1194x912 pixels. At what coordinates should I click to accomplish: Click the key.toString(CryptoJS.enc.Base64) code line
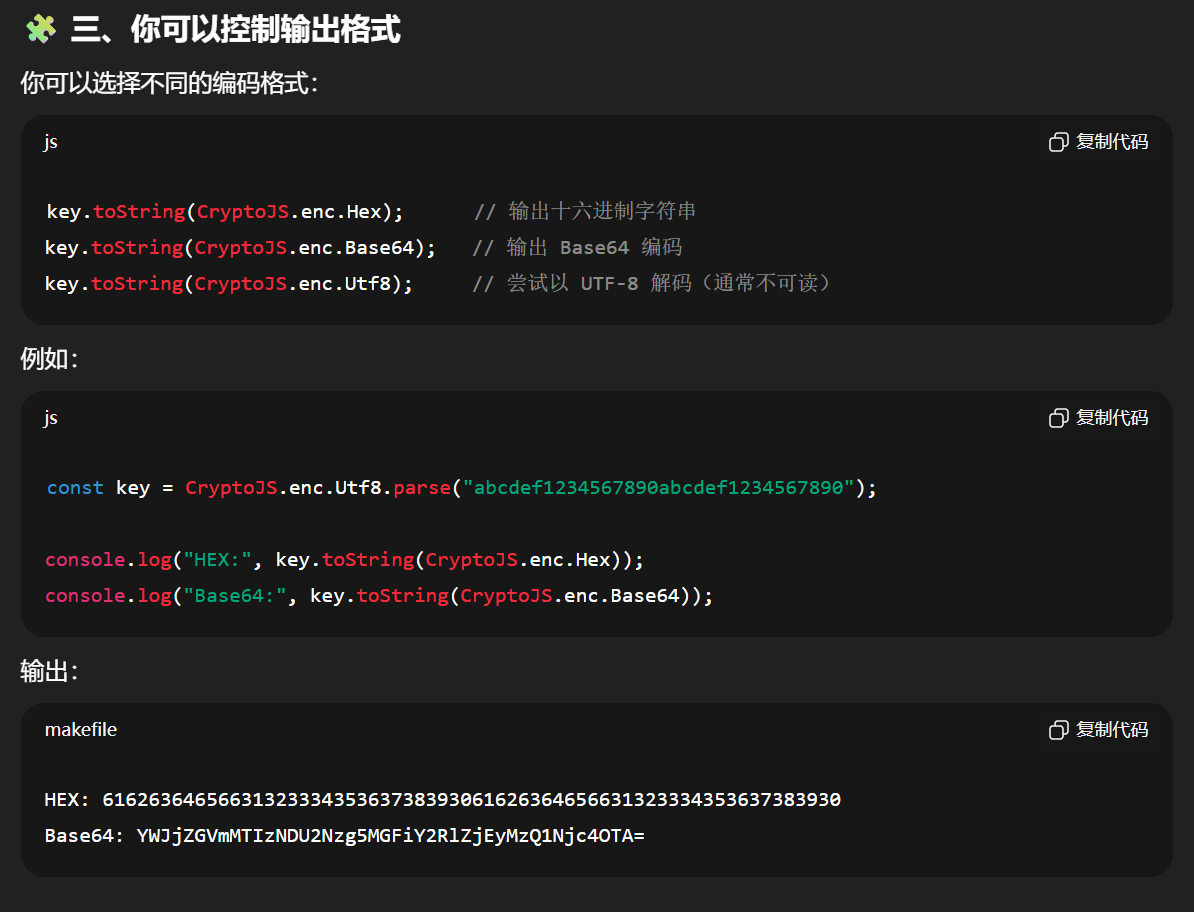[x=240, y=248]
